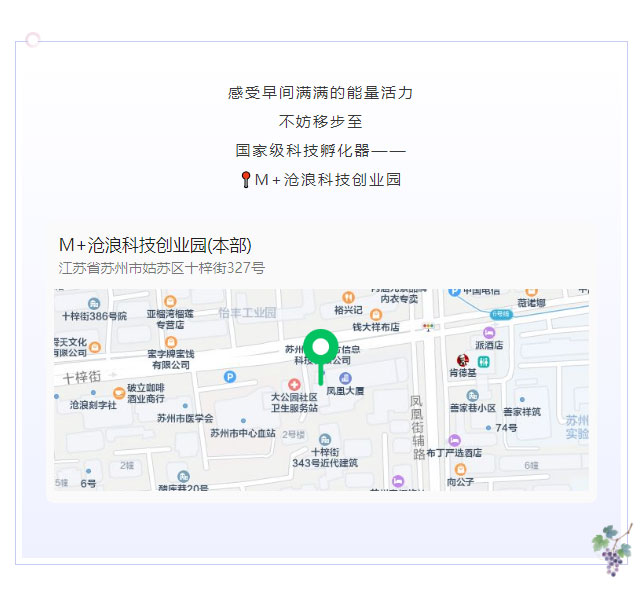Click the 十梓街 street name label
Image resolution: width=643 pixels, height=590 pixels.
81,377
